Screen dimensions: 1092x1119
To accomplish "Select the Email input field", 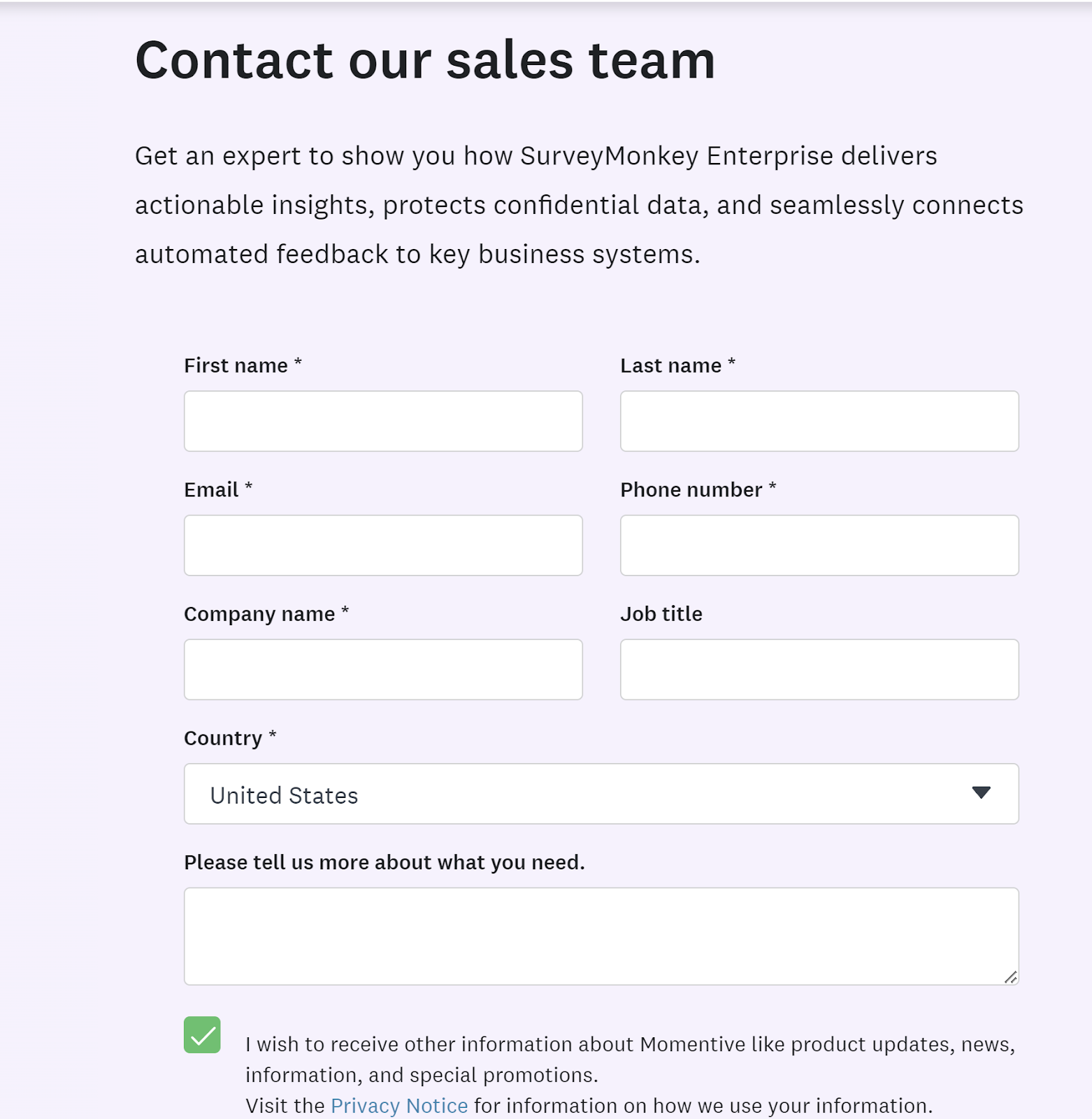I will point(383,546).
